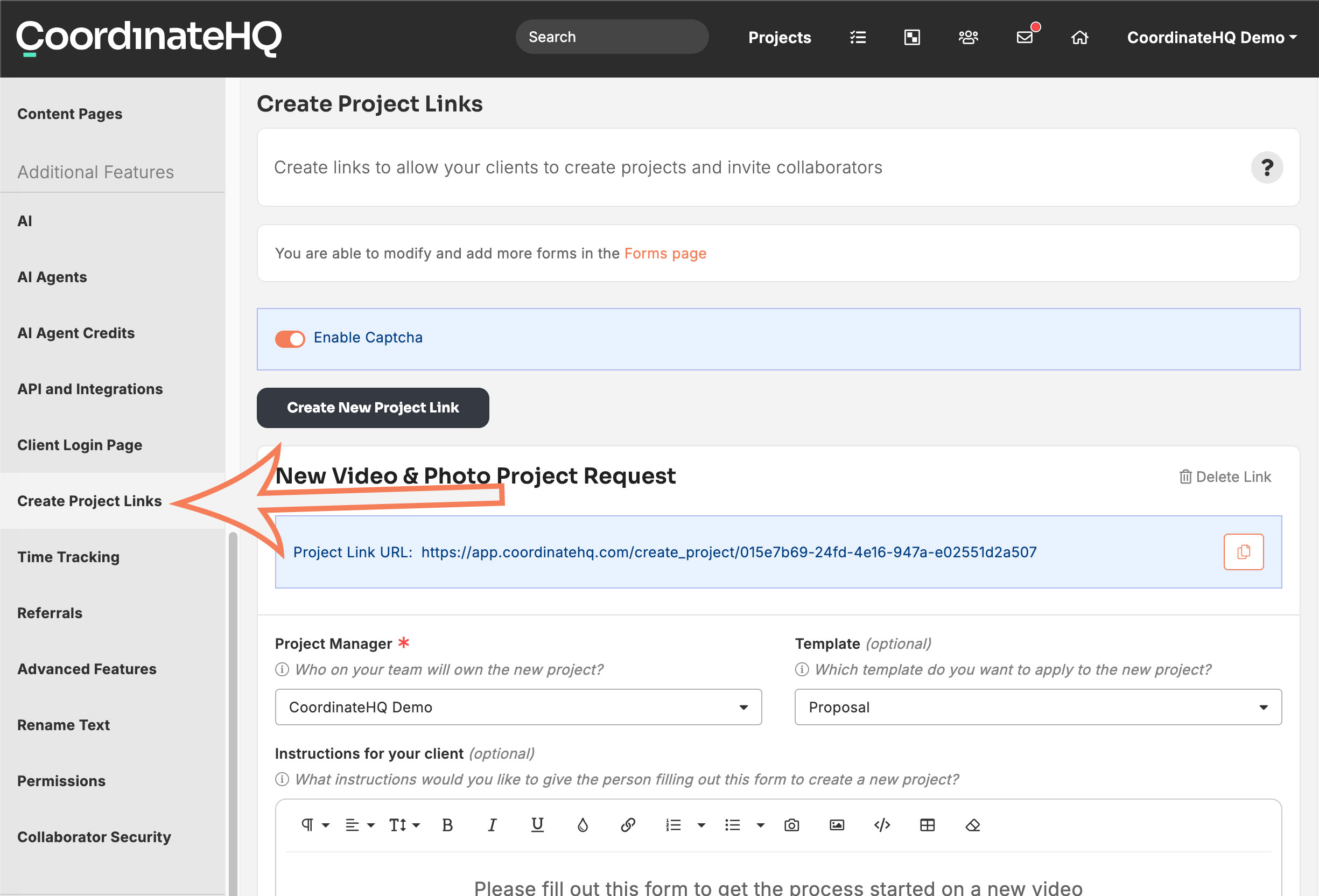Switch to code view in editor
This screenshot has width=1319, height=896.
882,825
